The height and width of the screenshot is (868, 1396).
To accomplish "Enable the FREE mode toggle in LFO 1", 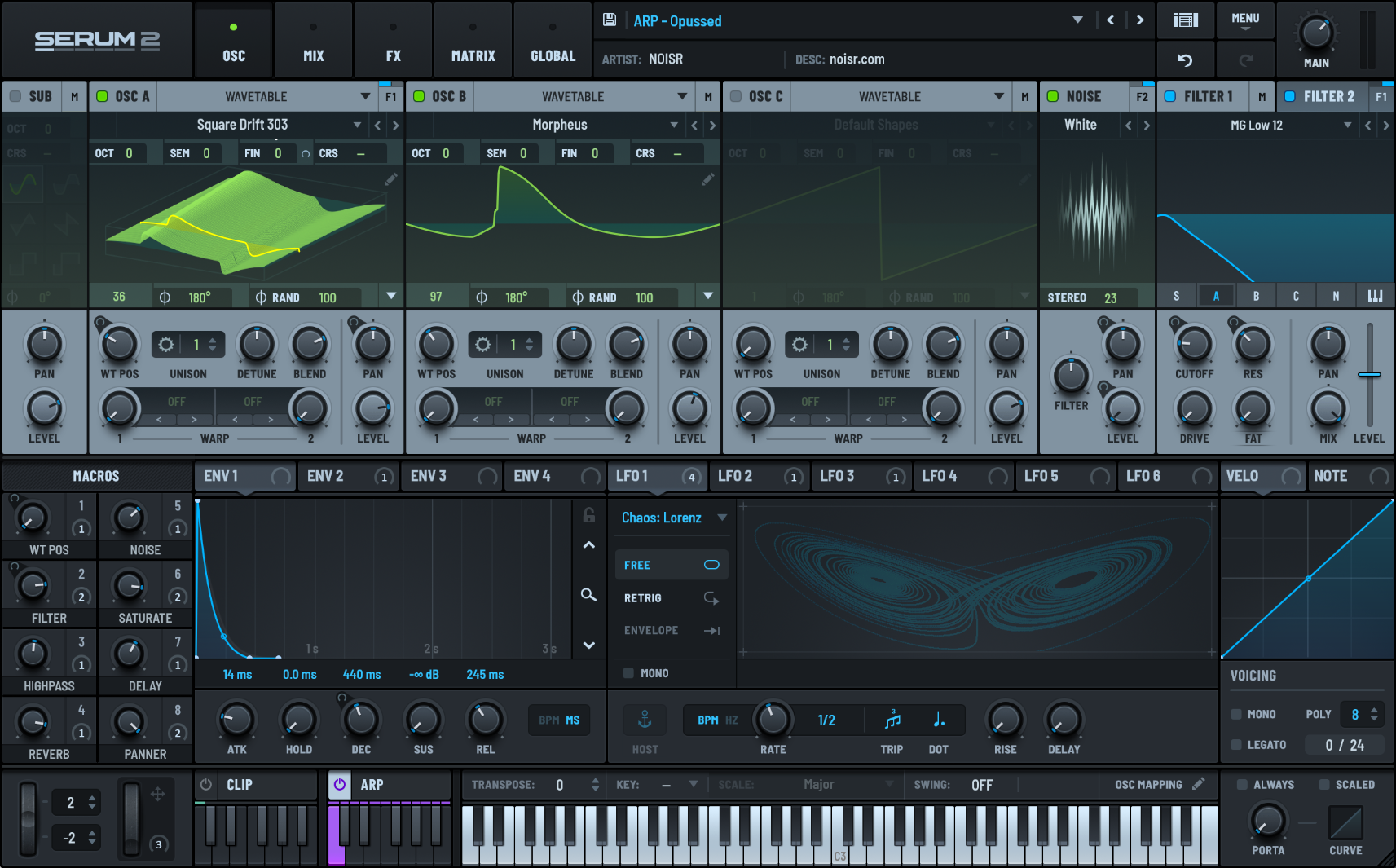I will (711, 564).
